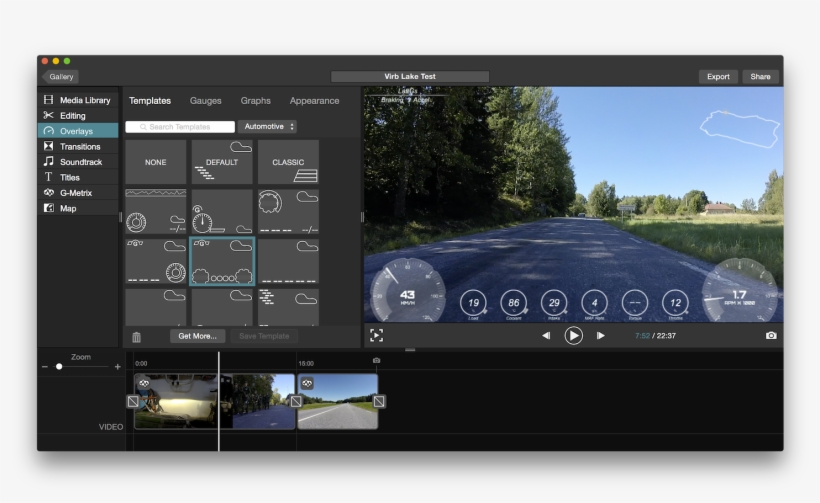Image resolution: width=820 pixels, height=503 pixels.
Task: Show the Map section
Action: click(x=67, y=208)
